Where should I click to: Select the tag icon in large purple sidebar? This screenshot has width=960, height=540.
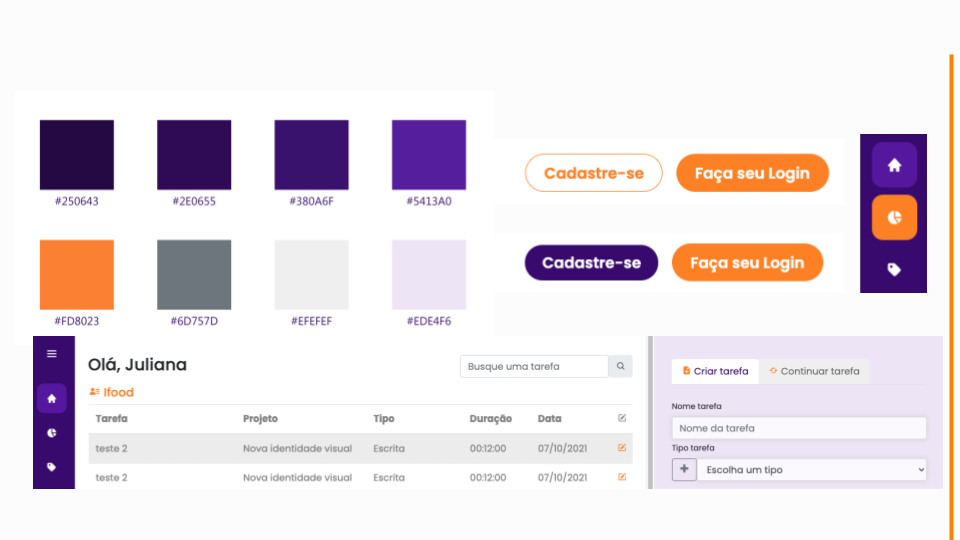click(894, 269)
